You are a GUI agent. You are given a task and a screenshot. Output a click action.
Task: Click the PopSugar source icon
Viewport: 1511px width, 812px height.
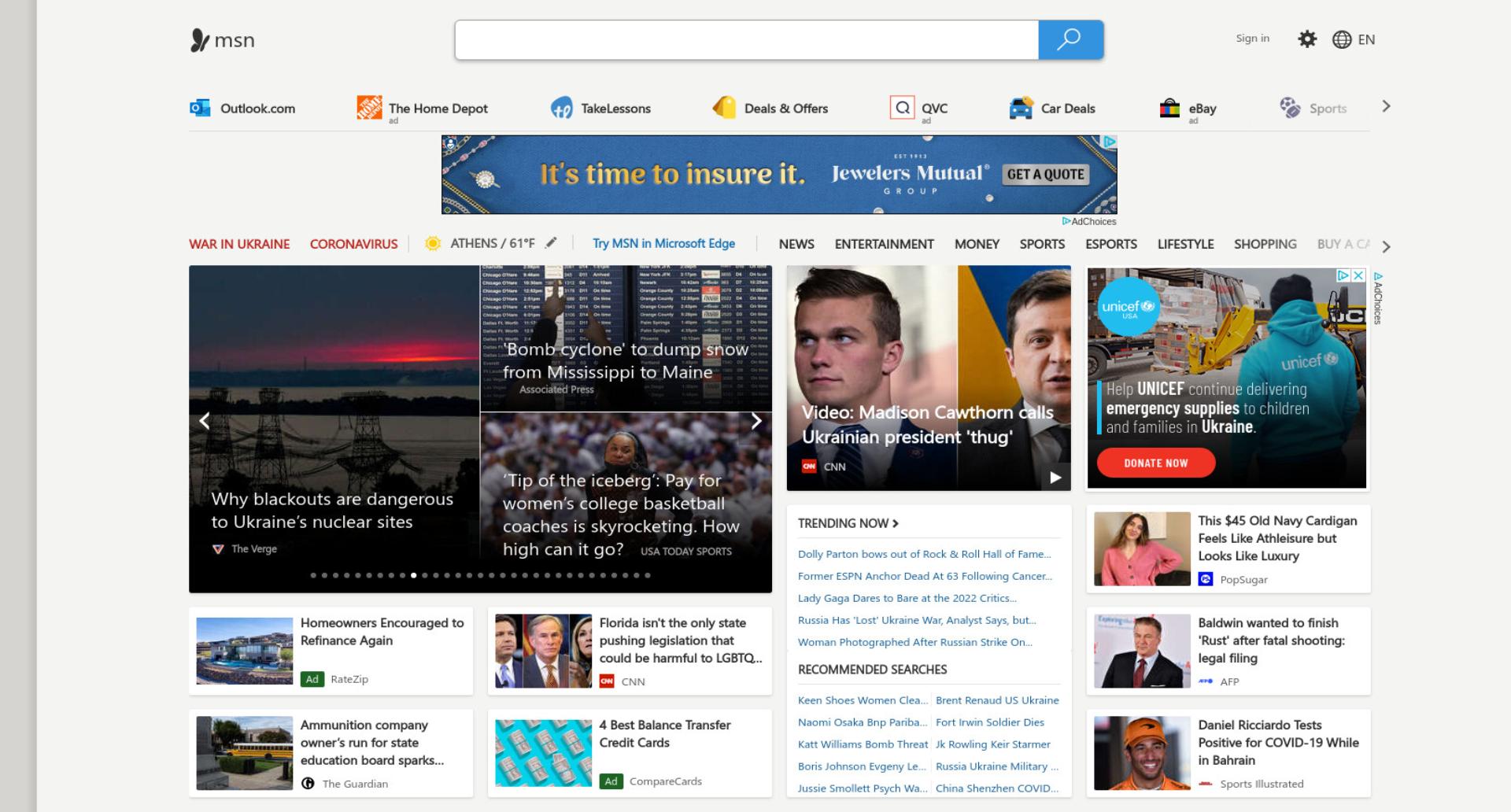(1206, 579)
